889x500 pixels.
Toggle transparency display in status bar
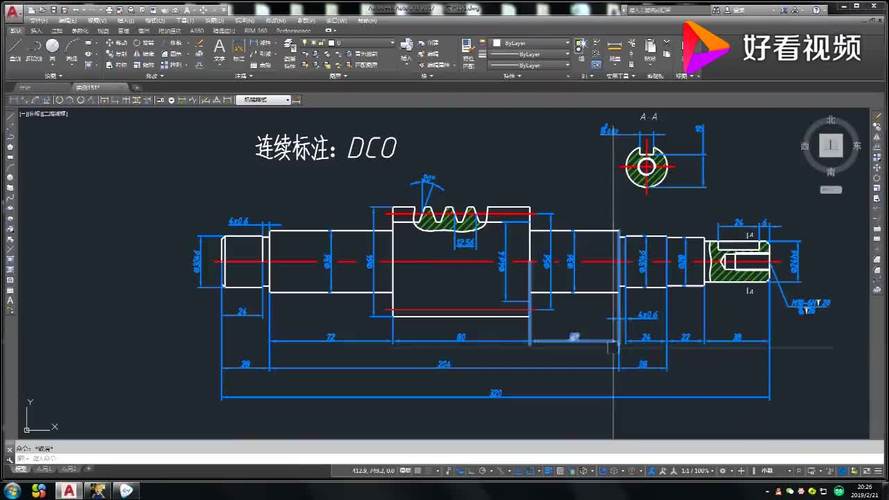pyautogui.click(x=560, y=471)
